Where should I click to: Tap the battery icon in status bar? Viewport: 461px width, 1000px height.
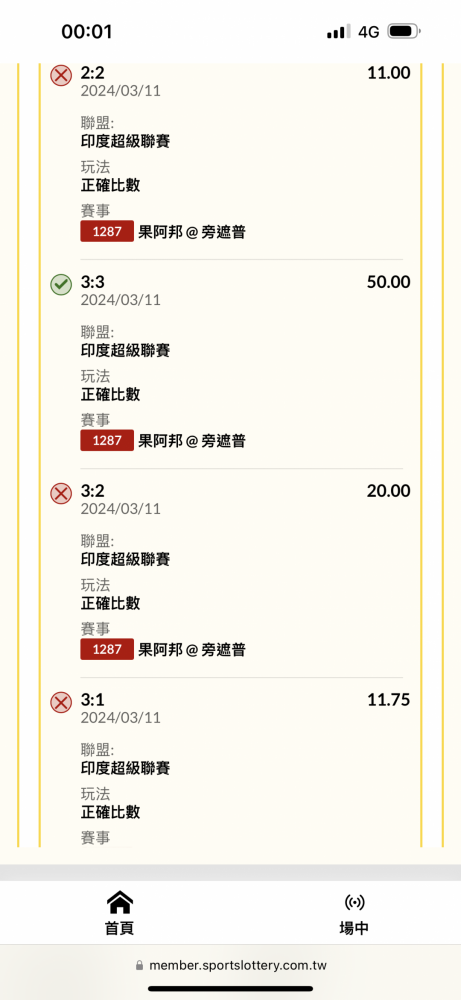(404, 31)
